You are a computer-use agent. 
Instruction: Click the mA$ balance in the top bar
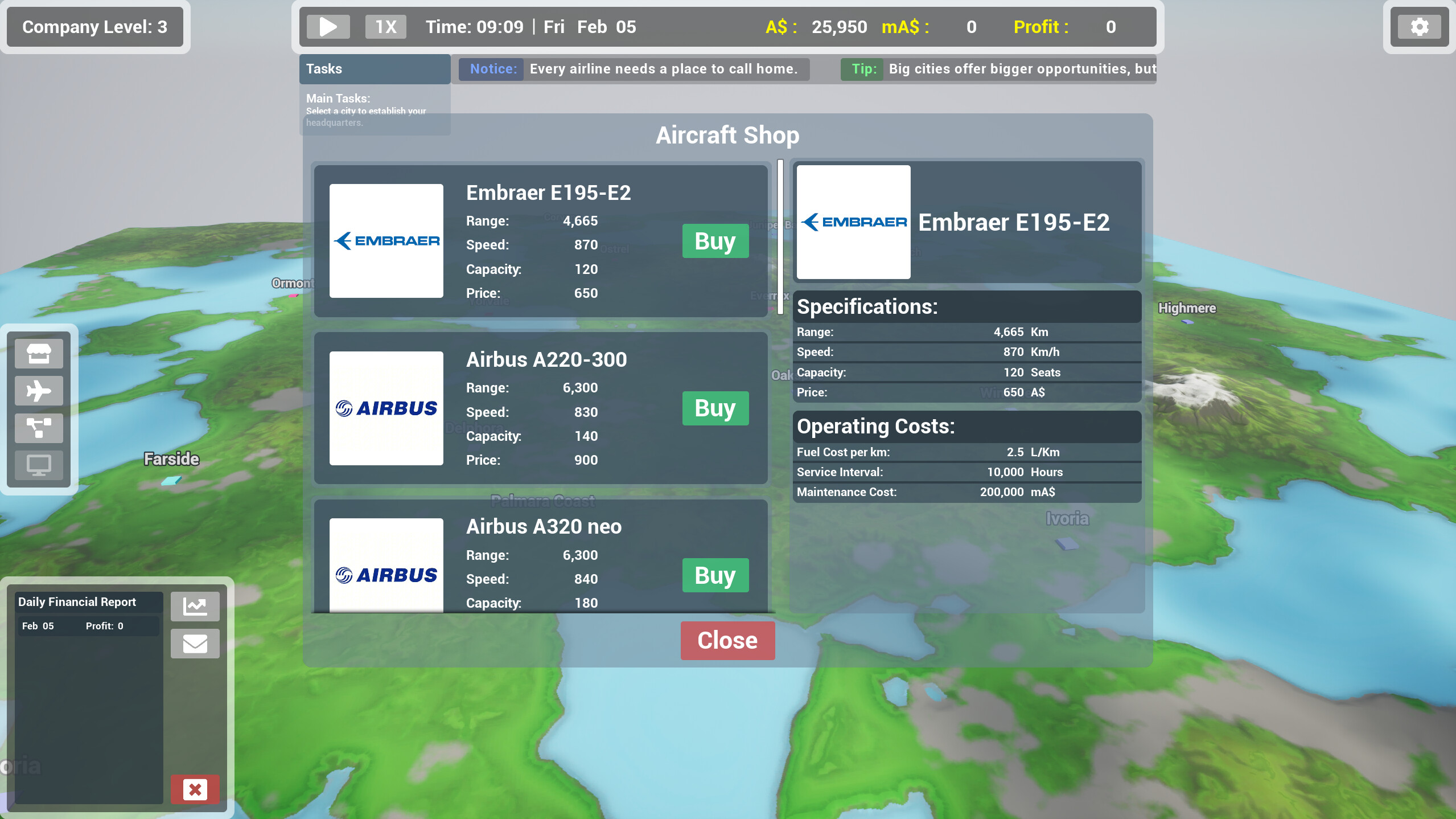pos(929,27)
